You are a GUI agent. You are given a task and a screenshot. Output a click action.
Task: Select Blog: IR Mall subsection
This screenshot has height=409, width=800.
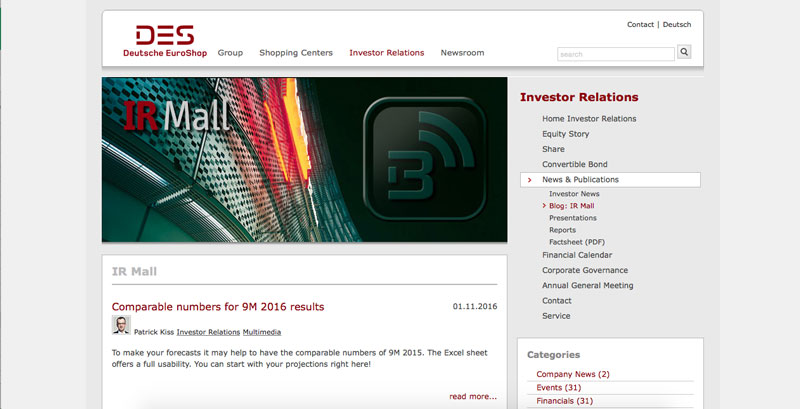click(571, 206)
